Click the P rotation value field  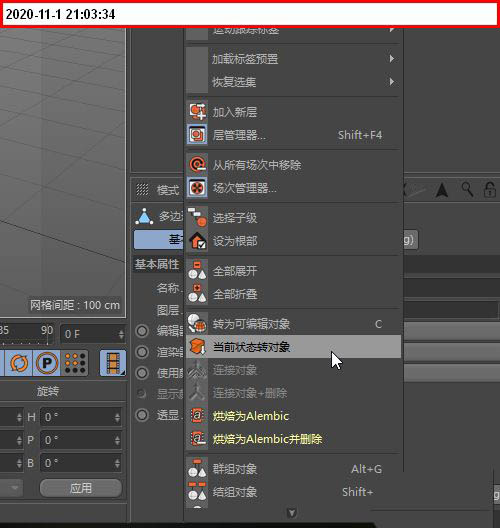[81, 440]
